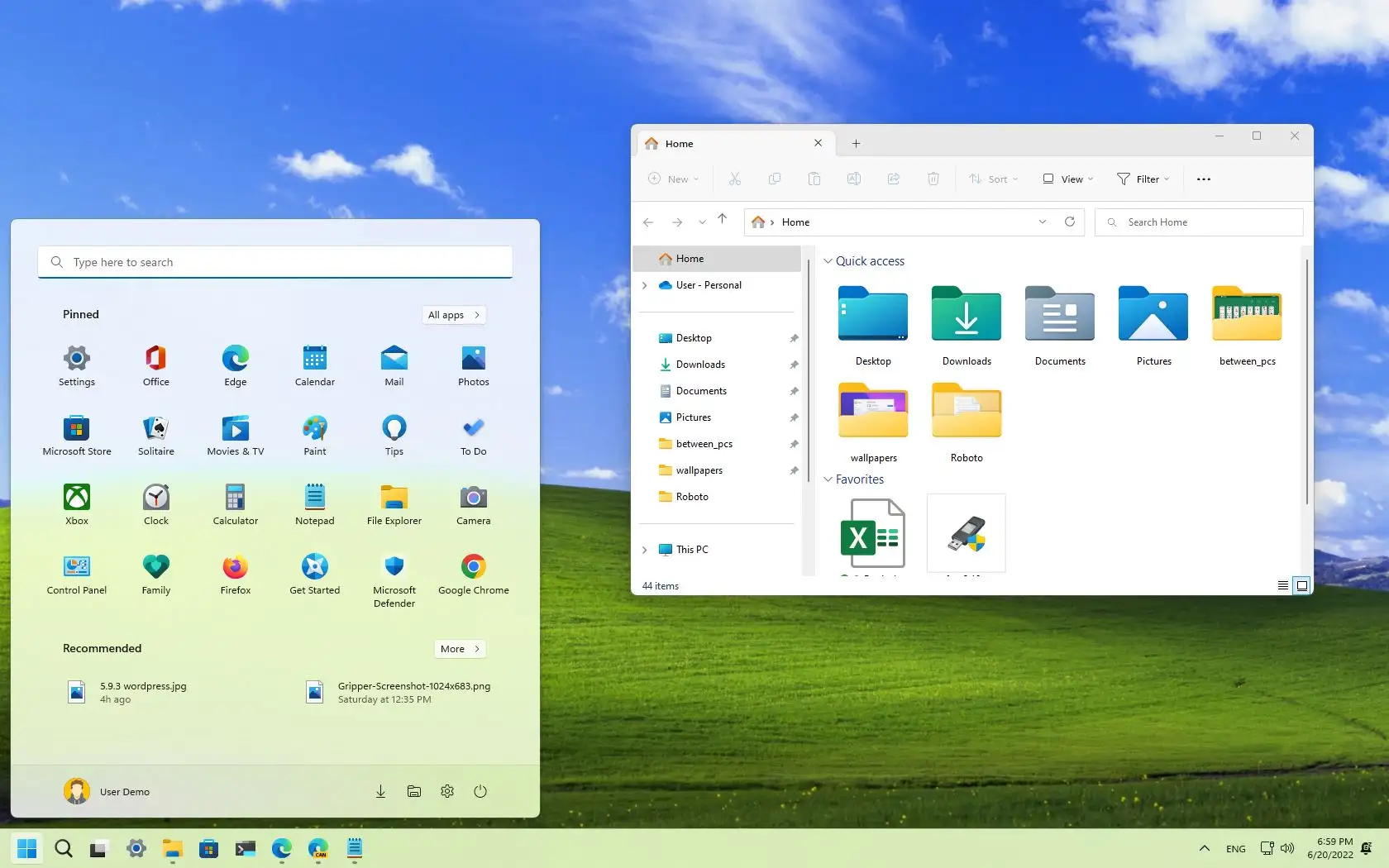Image resolution: width=1389 pixels, height=868 pixels.
Task: Go up one folder level in Explorer
Action: pos(722,219)
